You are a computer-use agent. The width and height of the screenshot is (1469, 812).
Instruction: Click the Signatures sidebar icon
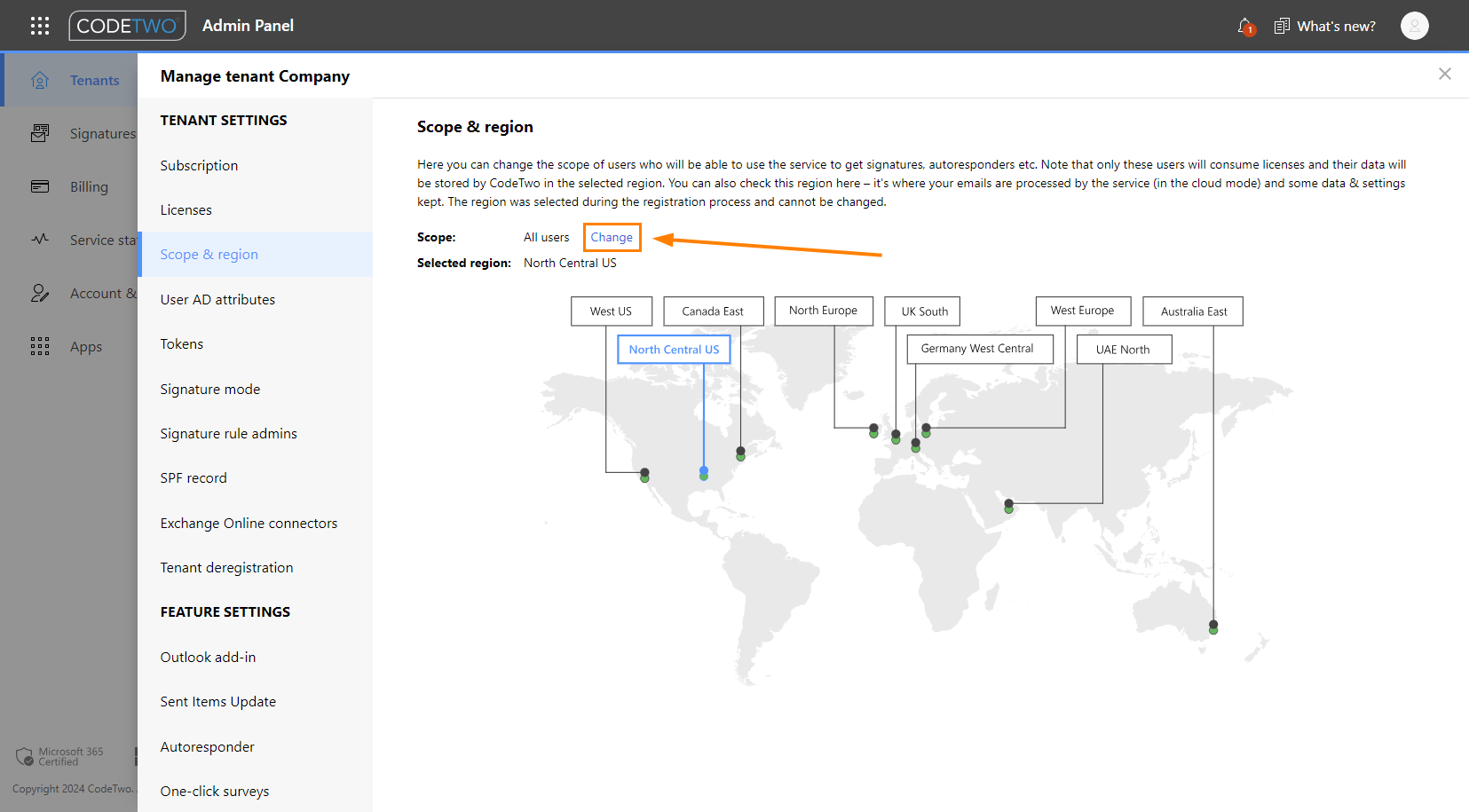[40, 133]
